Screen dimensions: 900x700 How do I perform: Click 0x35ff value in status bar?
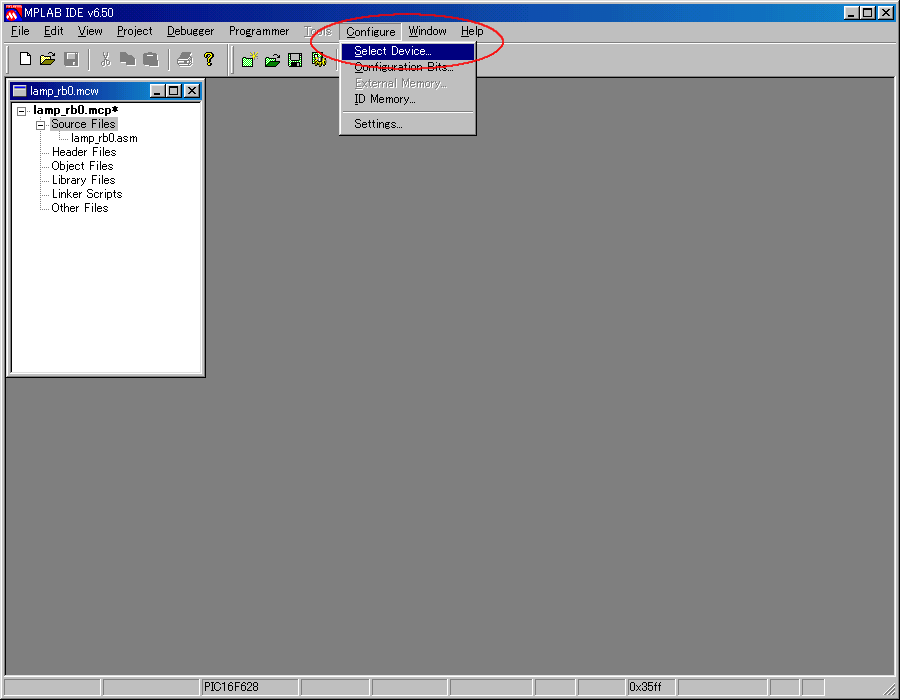click(x=645, y=687)
